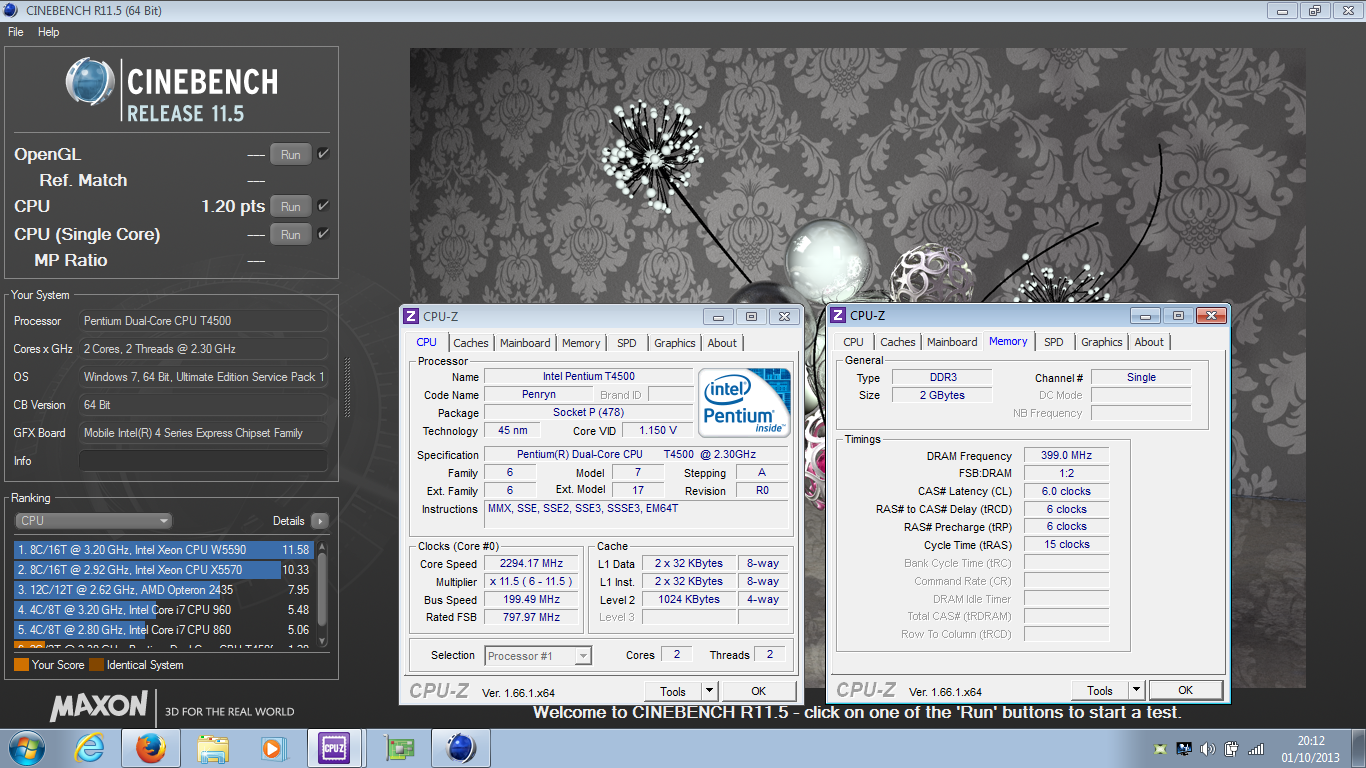This screenshot has height=768, width=1366.
Task: Click the Cinebench Release 11.5 logo
Action: tap(172, 90)
